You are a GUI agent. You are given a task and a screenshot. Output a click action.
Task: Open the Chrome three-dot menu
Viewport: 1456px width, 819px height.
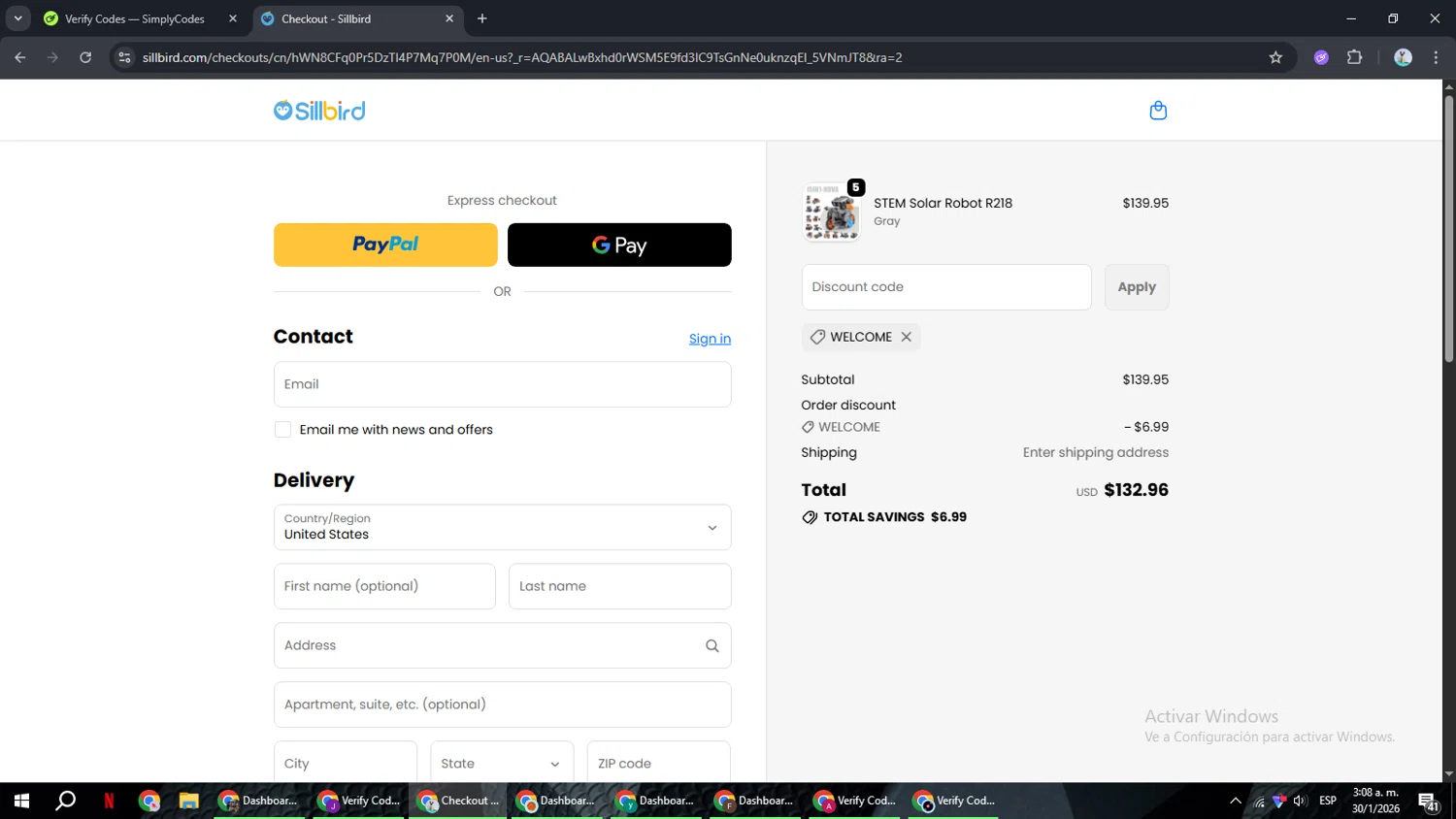[1436, 57]
